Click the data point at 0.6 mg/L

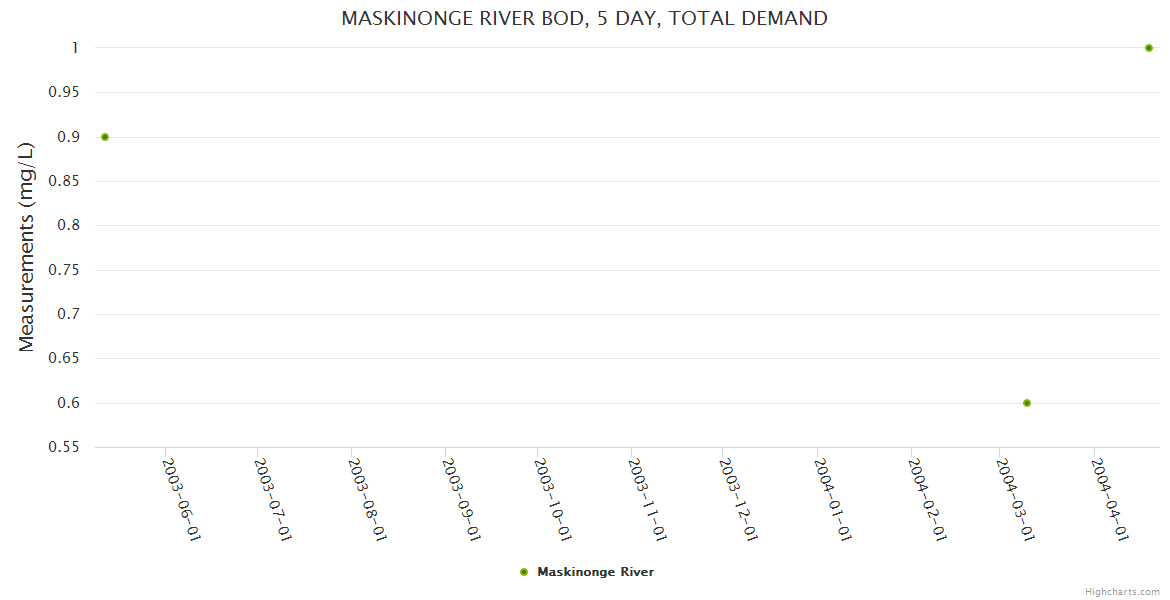click(1027, 403)
